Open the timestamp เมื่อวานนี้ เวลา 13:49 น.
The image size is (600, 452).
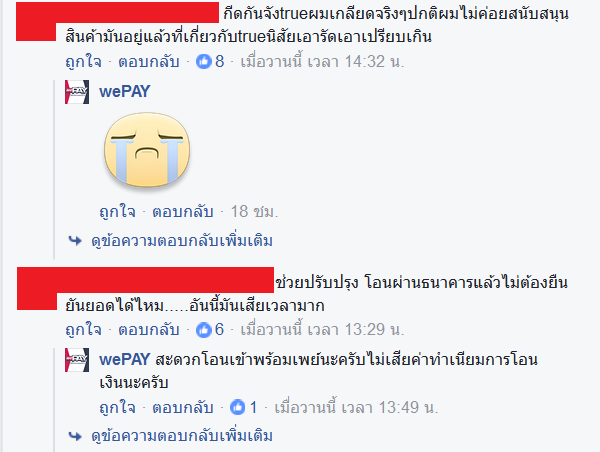coord(356,408)
